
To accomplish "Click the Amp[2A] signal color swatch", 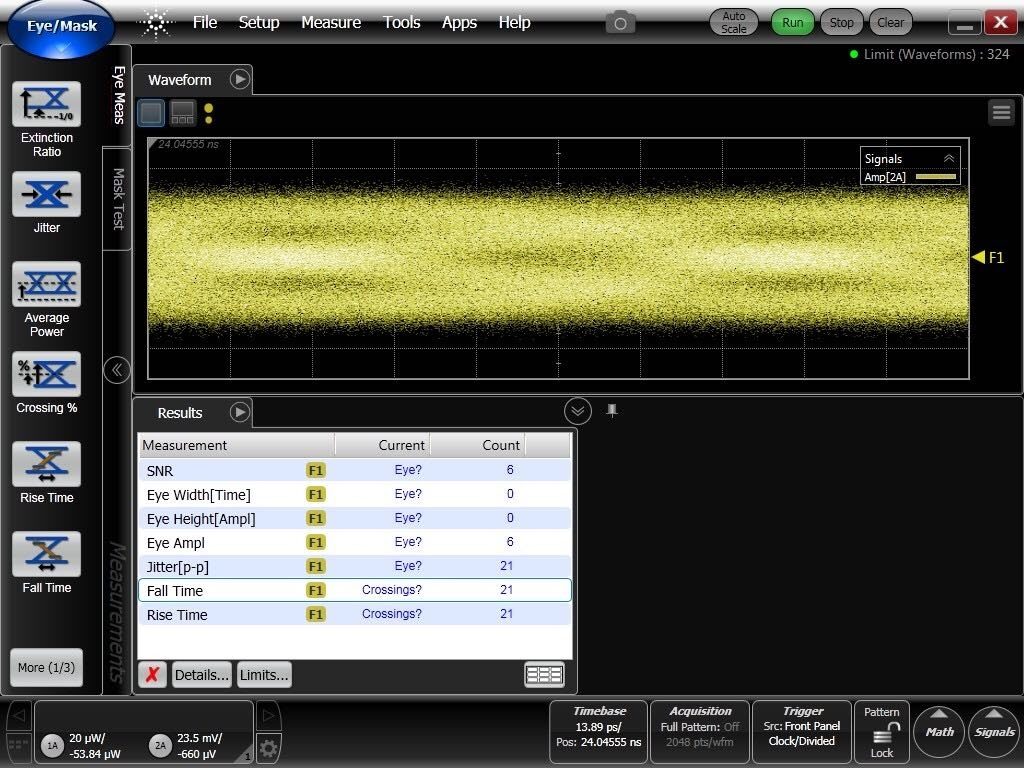I will [x=936, y=177].
